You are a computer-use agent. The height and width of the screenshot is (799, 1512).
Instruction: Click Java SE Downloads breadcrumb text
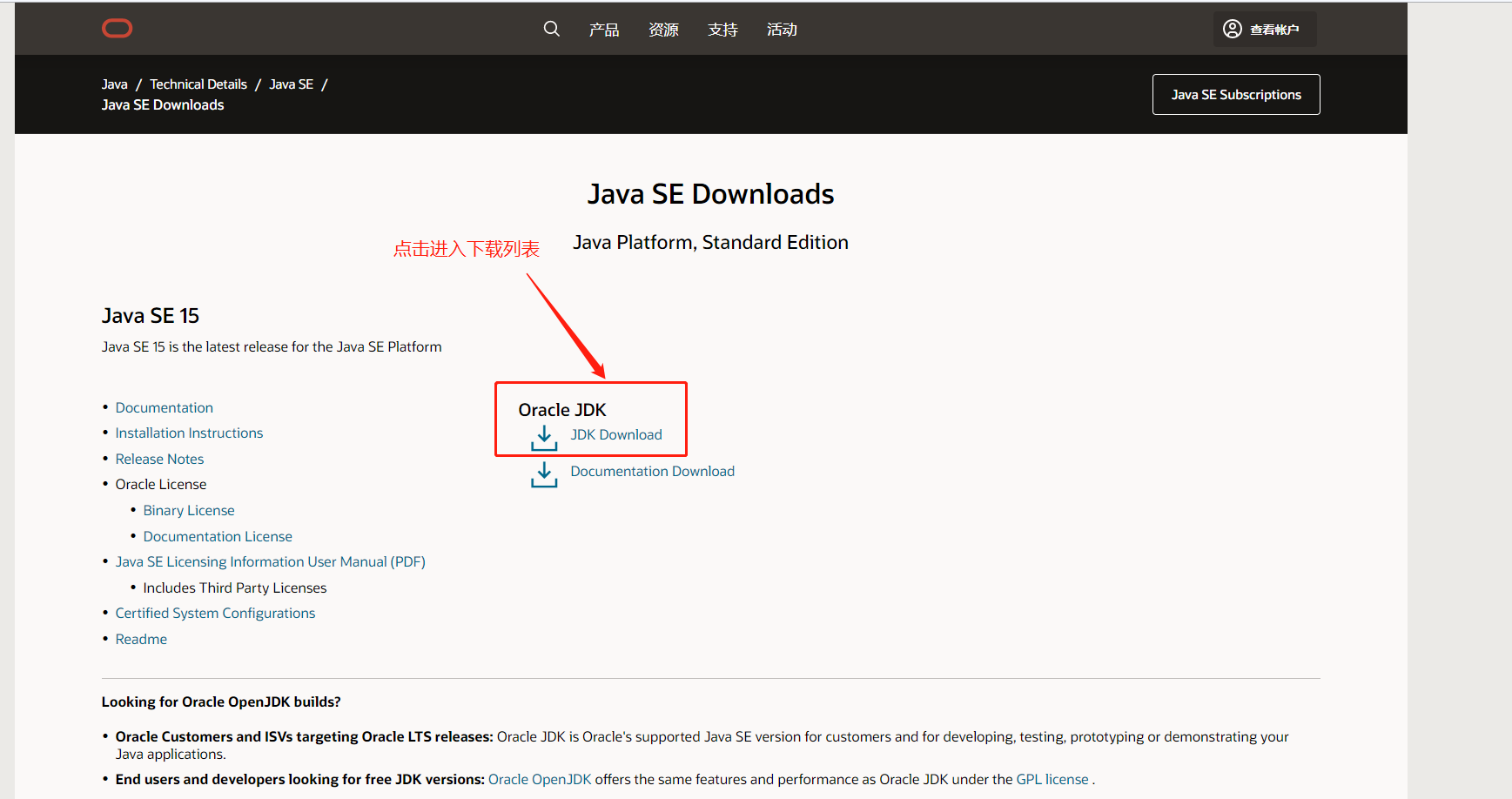(x=163, y=104)
